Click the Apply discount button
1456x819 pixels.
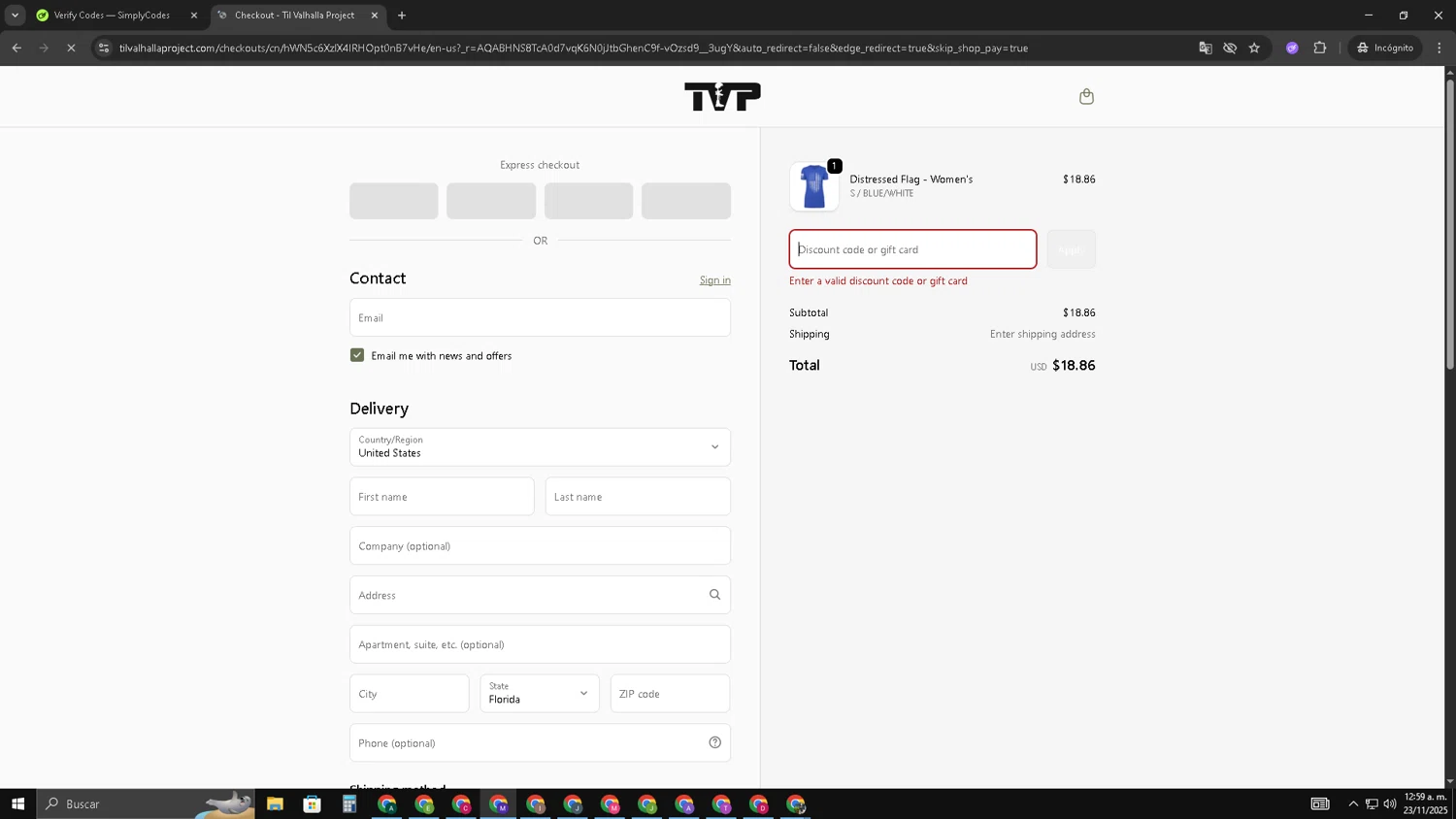coord(1071,249)
